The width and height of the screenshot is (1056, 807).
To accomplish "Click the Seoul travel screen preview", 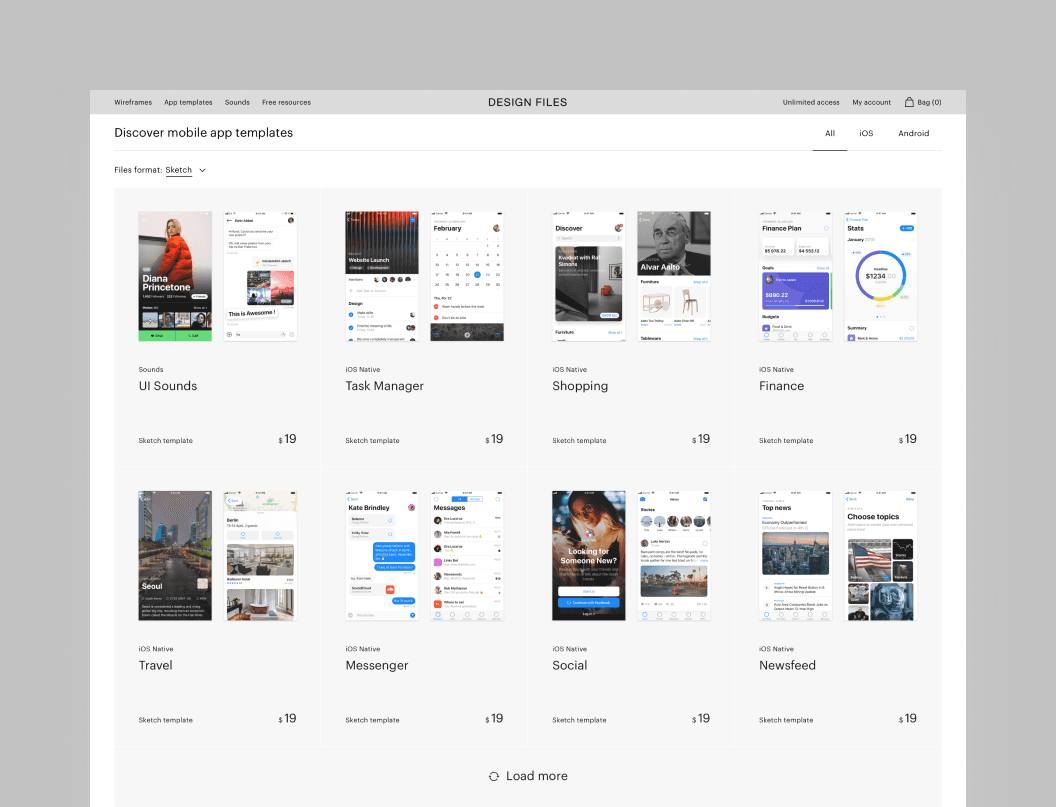I will [x=175, y=556].
